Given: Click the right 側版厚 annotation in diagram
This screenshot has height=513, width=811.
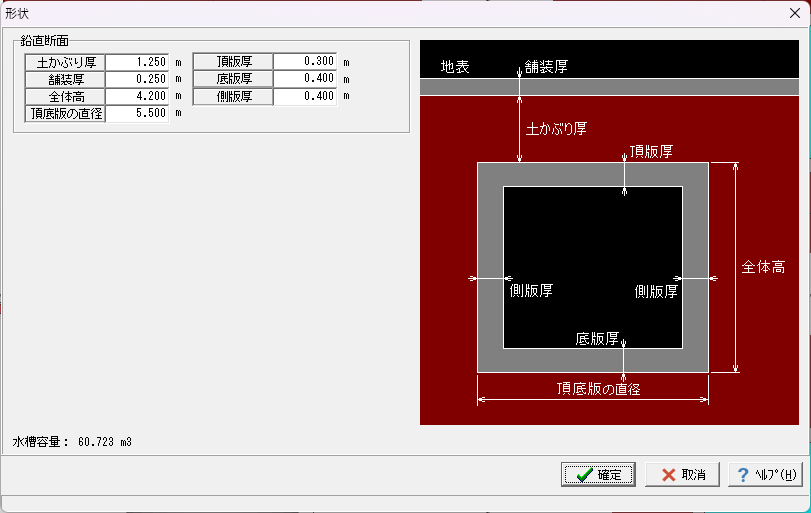Looking at the screenshot, I should pyautogui.click(x=656, y=292).
